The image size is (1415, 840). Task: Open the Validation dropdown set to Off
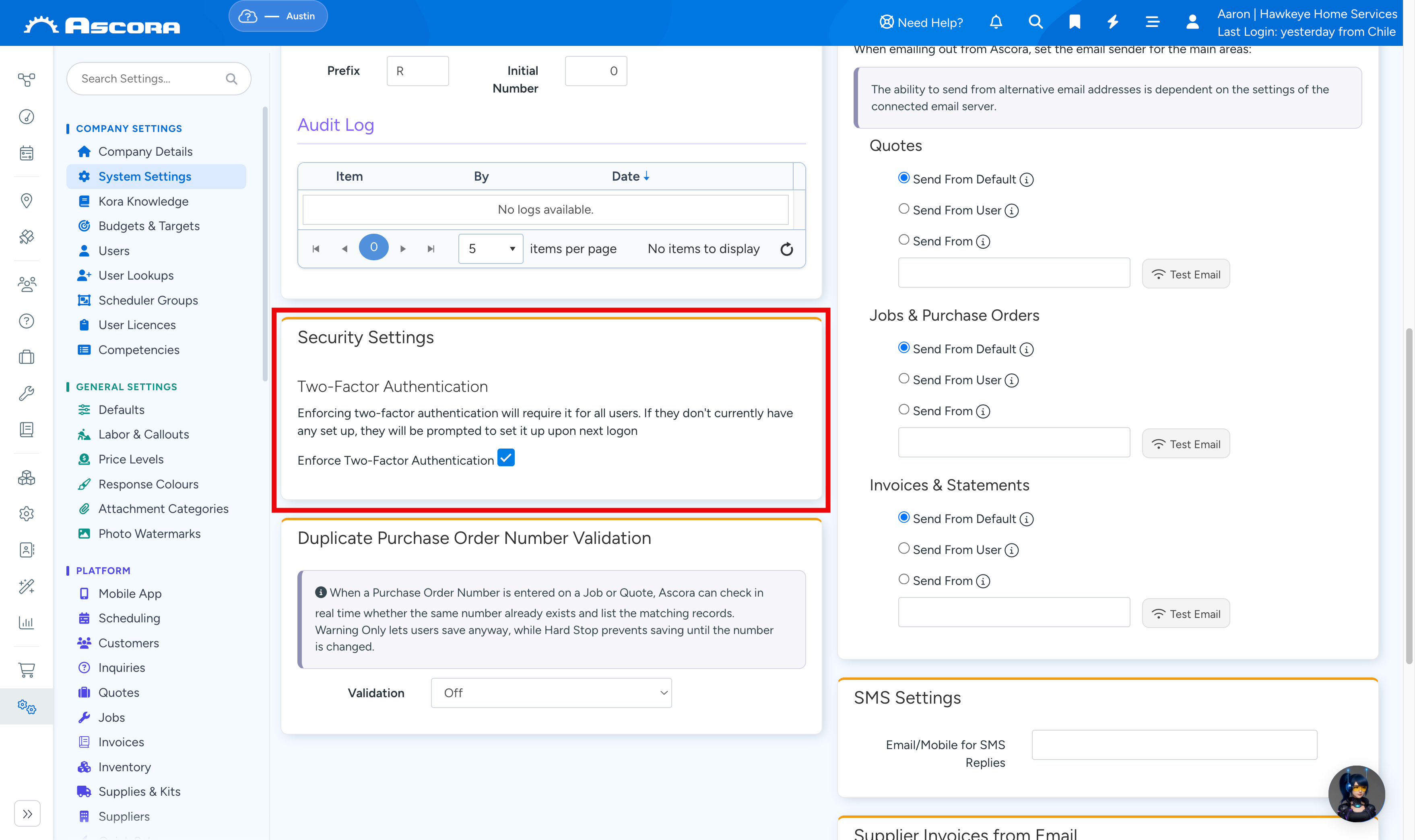point(551,693)
